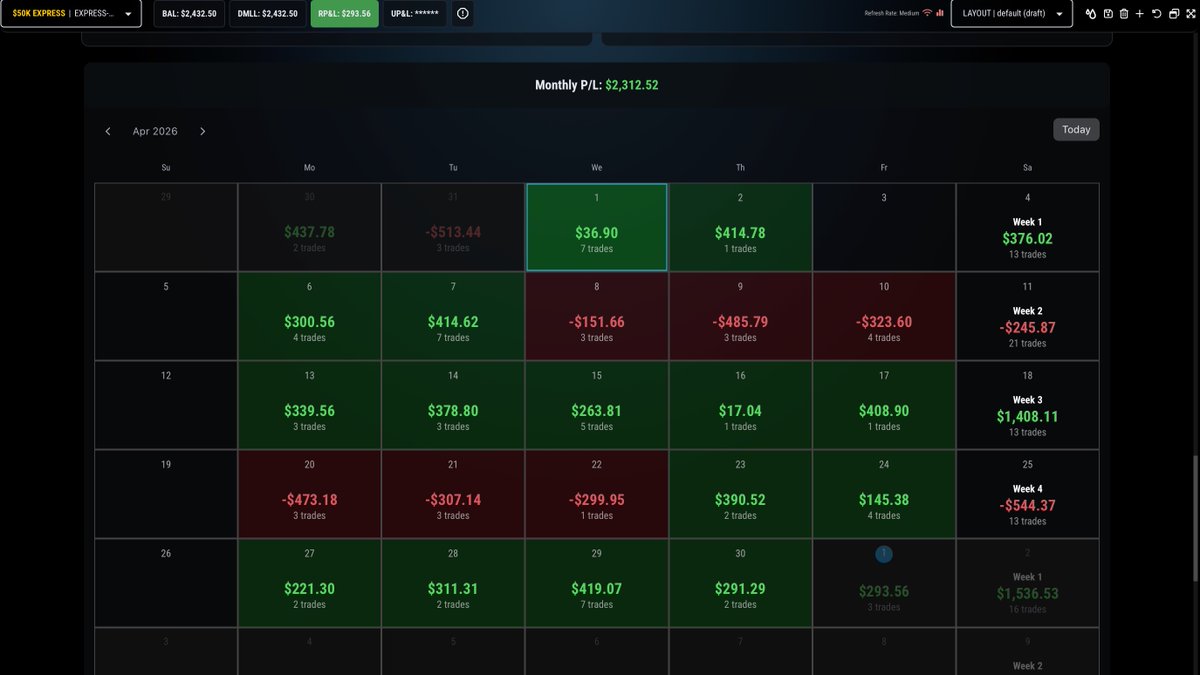Click the Refresh Rate: Medium label
1200x675 pixels.
point(892,13)
